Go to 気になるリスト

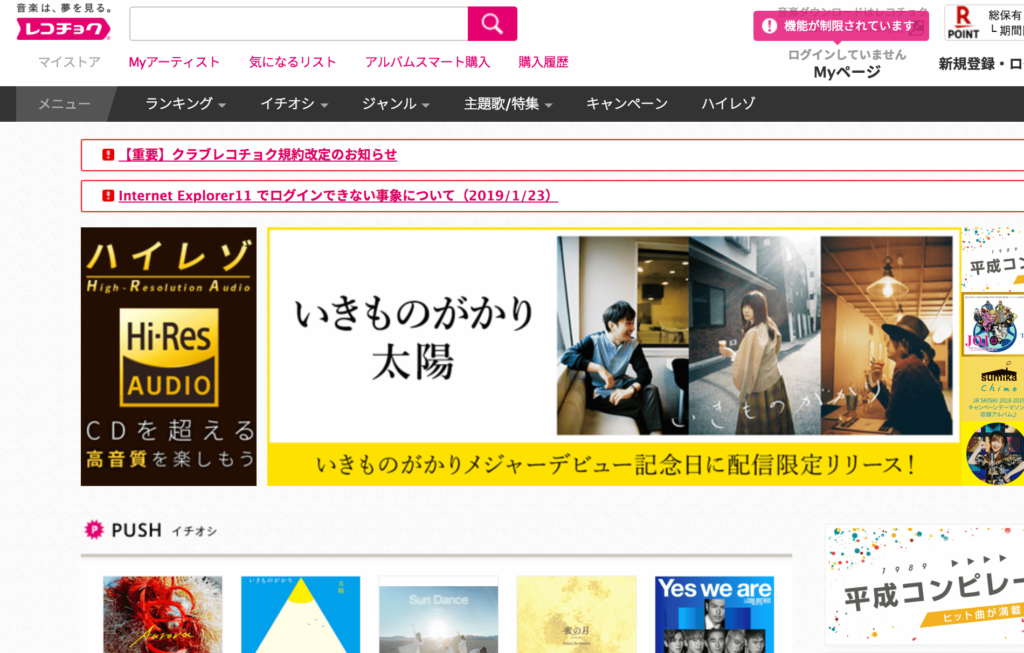pos(293,62)
